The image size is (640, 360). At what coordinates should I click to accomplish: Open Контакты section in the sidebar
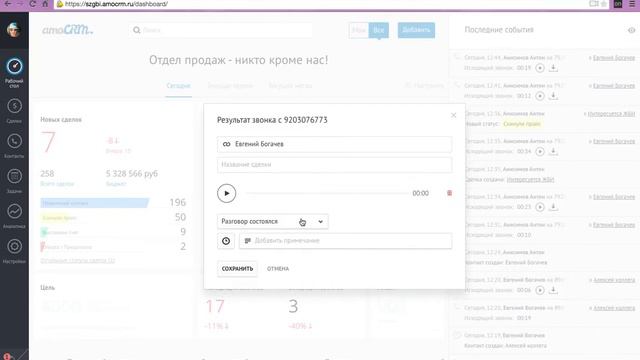pyautogui.click(x=14, y=146)
